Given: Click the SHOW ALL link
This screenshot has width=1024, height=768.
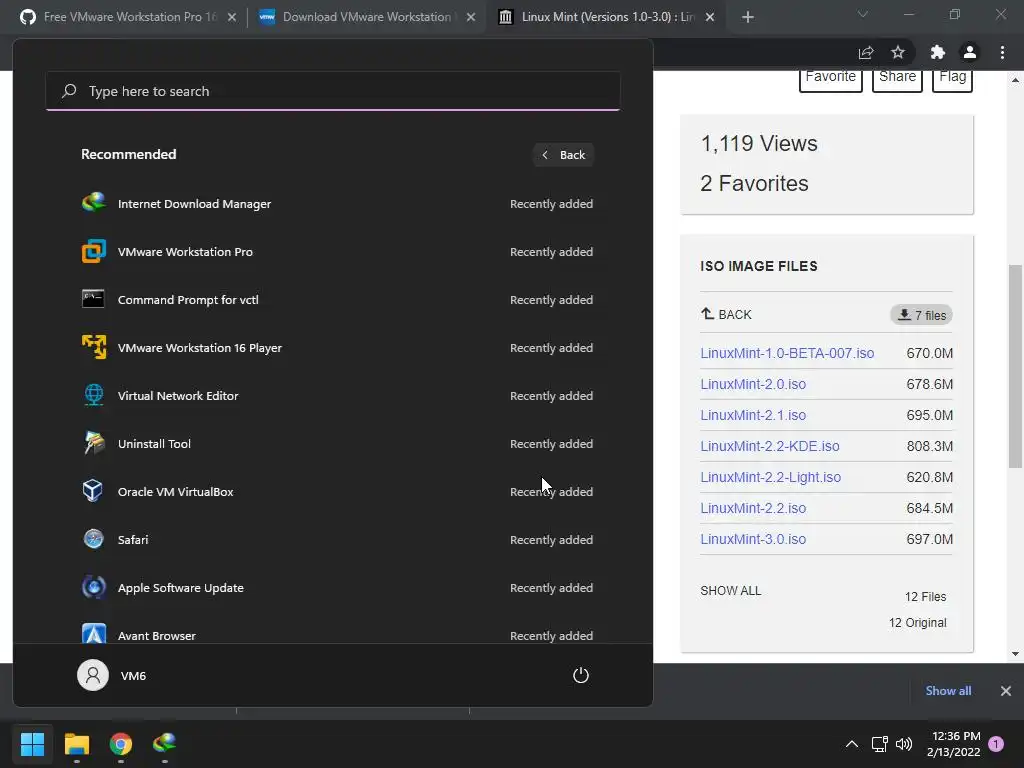Looking at the screenshot, I should [x=730, y=591].
